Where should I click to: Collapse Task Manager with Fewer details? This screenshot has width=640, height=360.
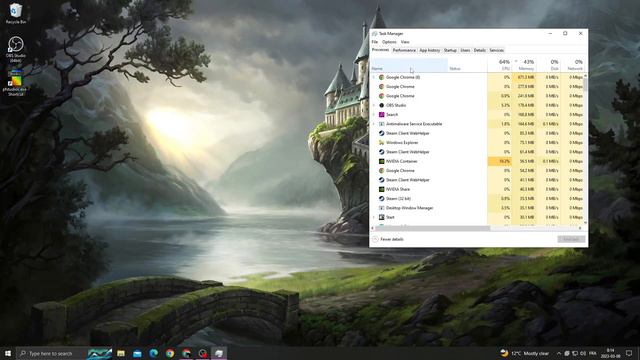tap(388, 239)
